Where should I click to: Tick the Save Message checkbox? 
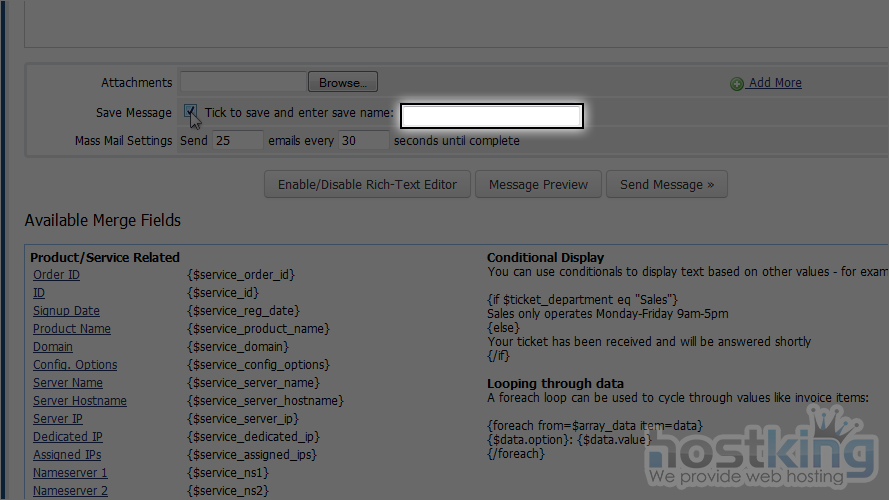pyautogui.click(x=190, y=112)
